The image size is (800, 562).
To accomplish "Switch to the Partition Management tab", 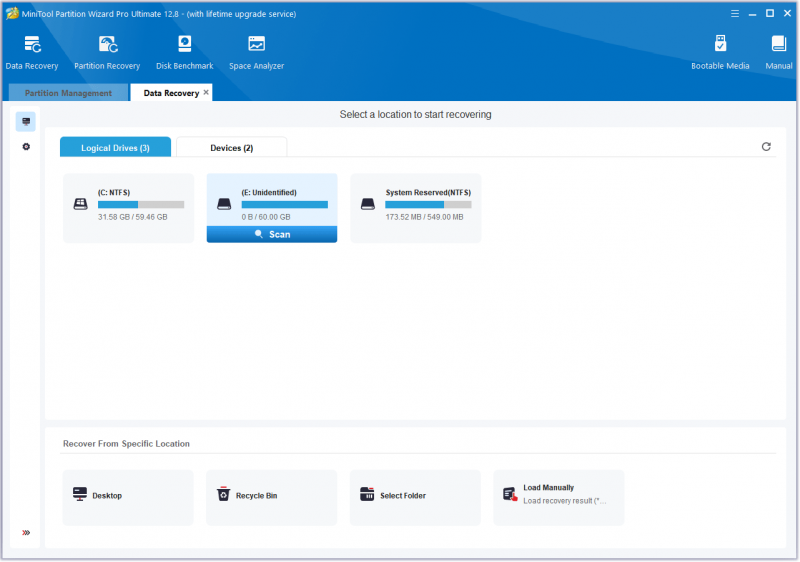I will pos(68,93).
